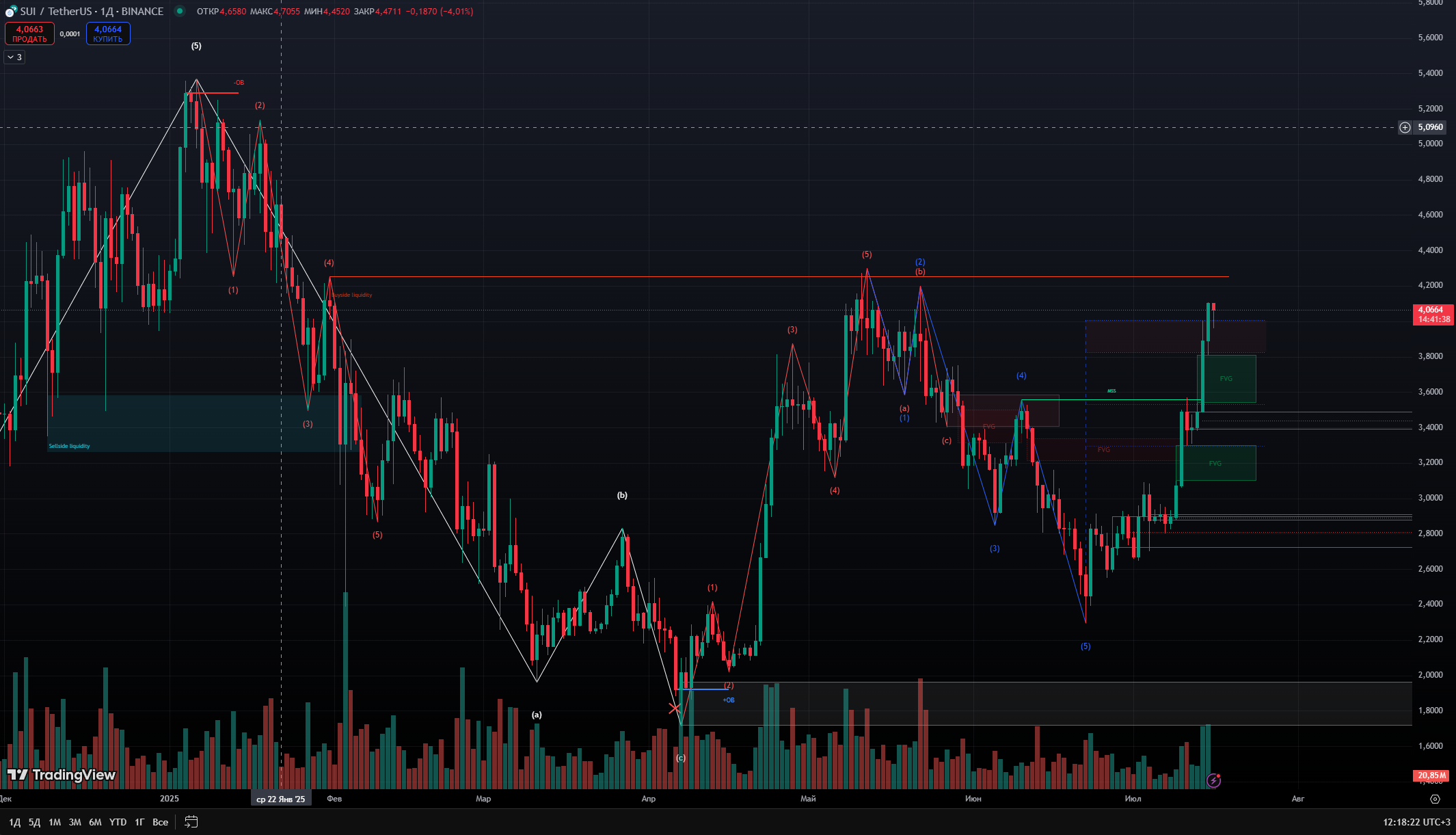Viewport: 1456px width, 835px height.
Task: Click the Апр label on the time axis
Action: (649, 799)
